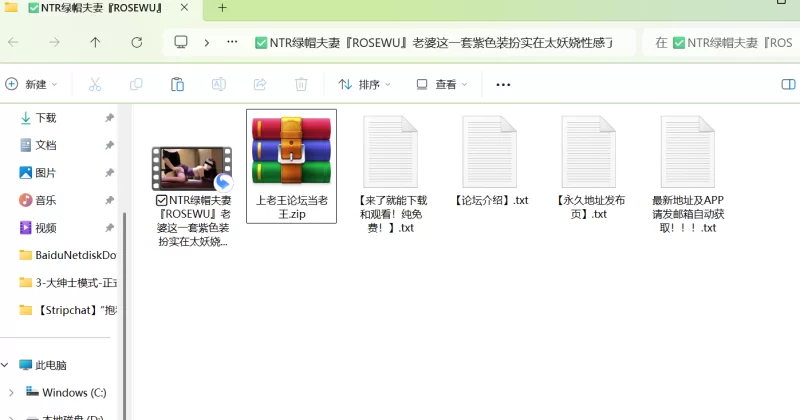Expand the Windows (C:) drive tree node
Screen dimensions: 800x420
[11, 393]
